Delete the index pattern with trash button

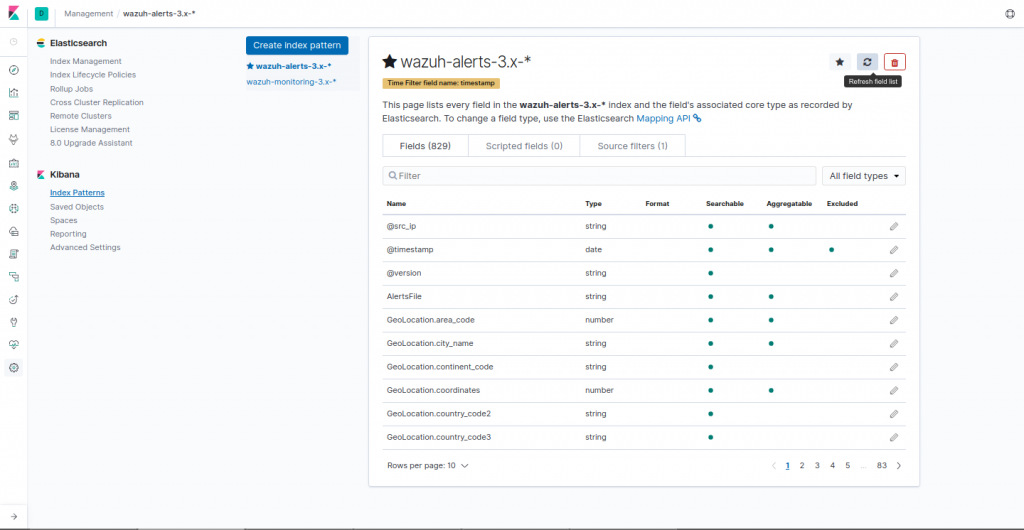(x=895, y=62)
